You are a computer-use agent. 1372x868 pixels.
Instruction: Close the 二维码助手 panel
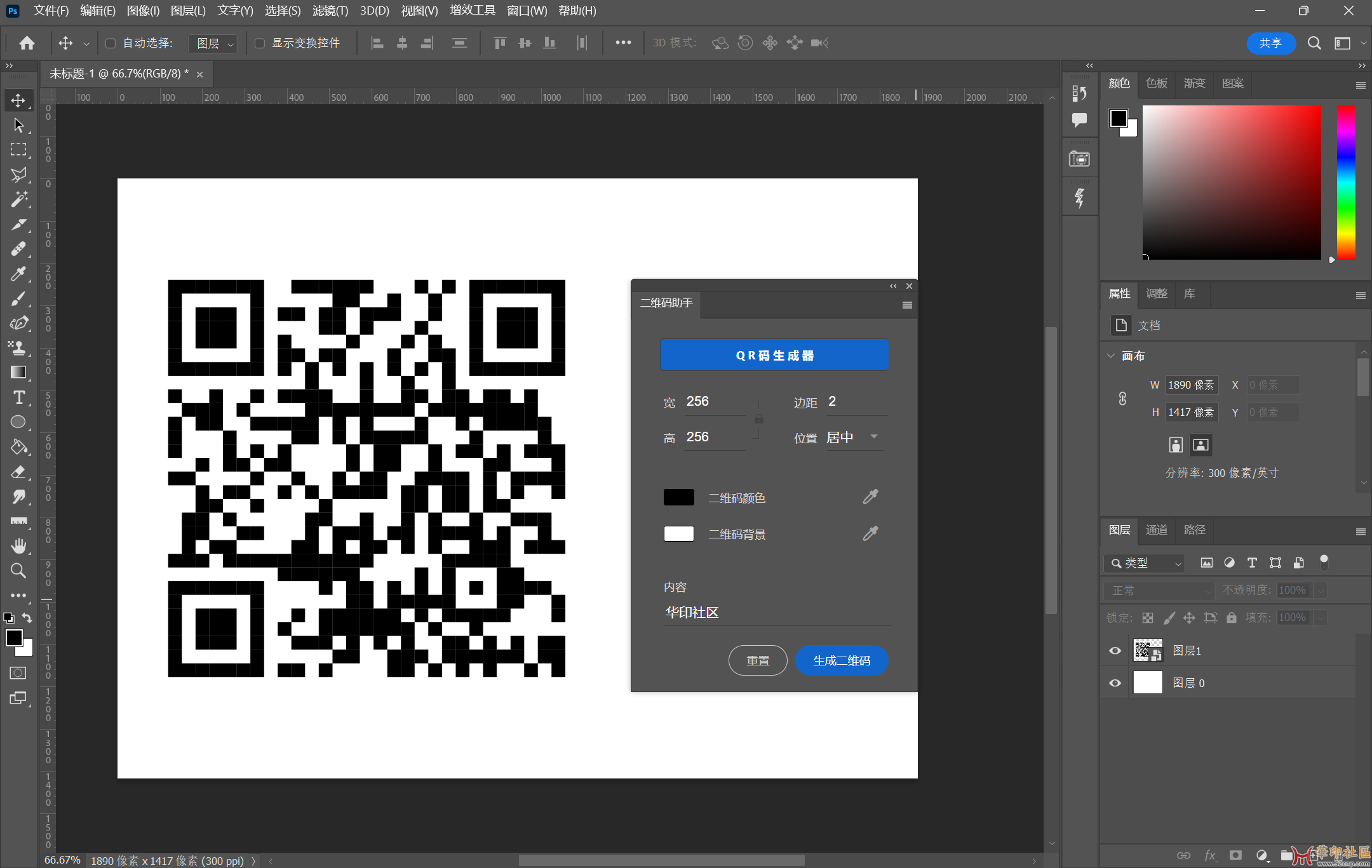coord(909,286)
